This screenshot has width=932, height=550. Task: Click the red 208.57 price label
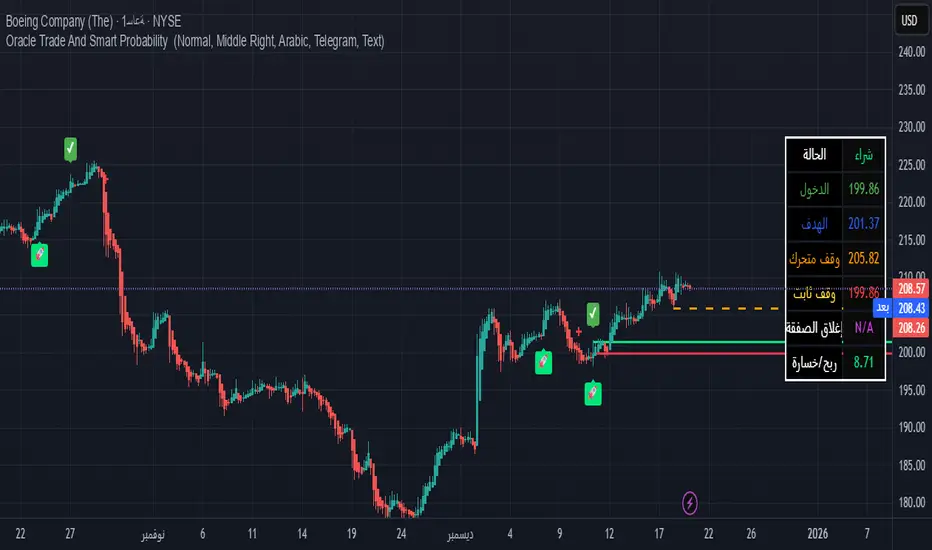911,288
